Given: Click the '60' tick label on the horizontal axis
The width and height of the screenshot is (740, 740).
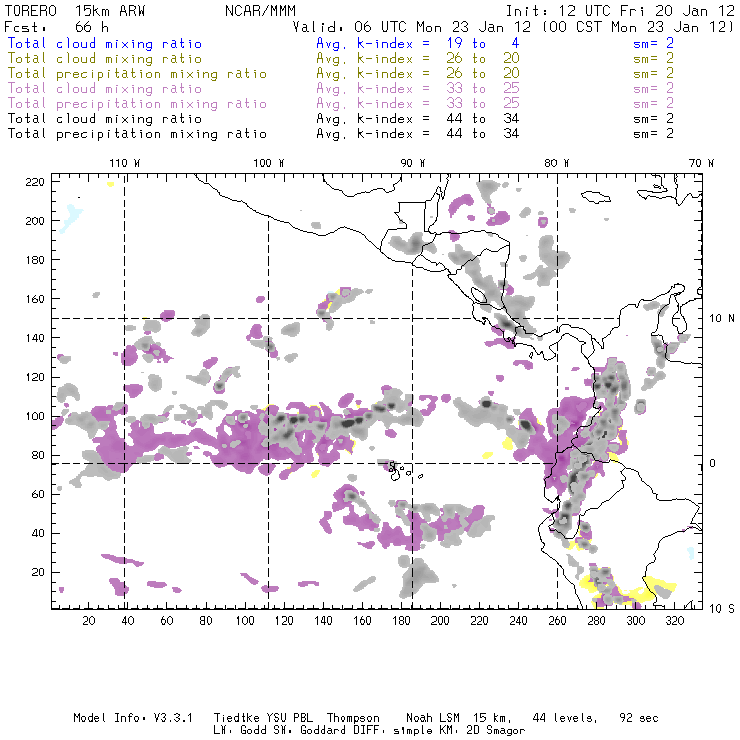Looking at the screenshot, I should [167, 621].
